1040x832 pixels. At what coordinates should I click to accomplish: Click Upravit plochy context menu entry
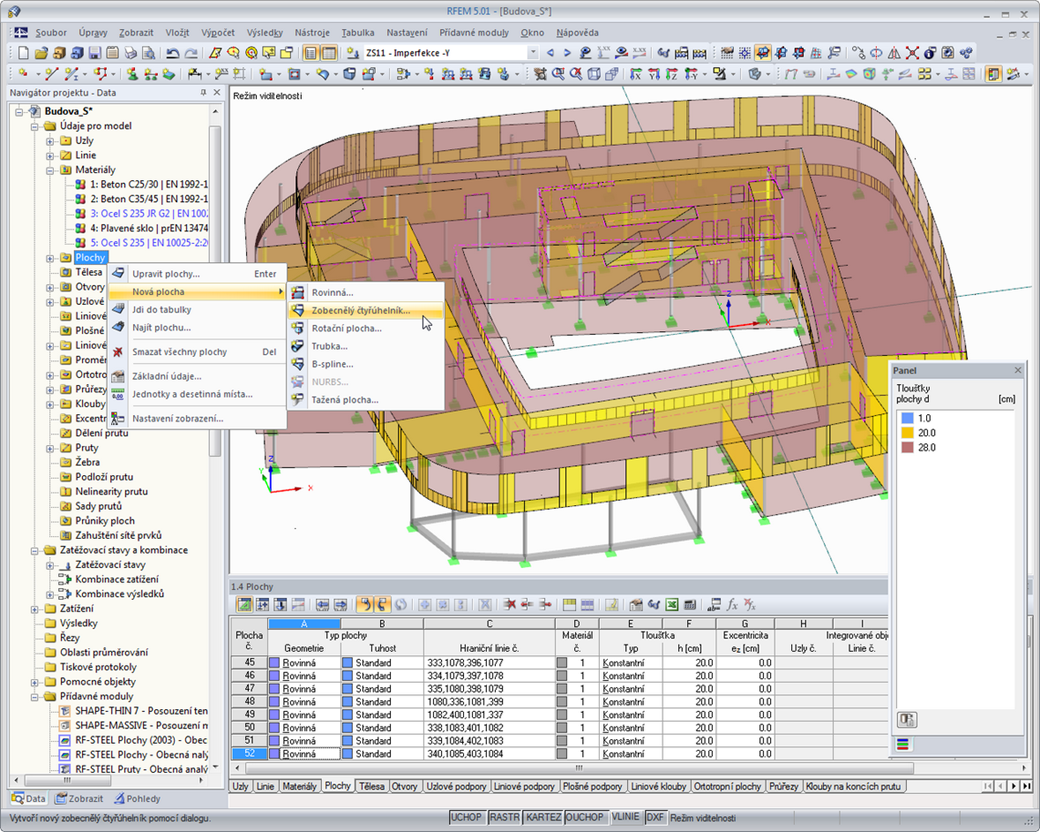166,274
